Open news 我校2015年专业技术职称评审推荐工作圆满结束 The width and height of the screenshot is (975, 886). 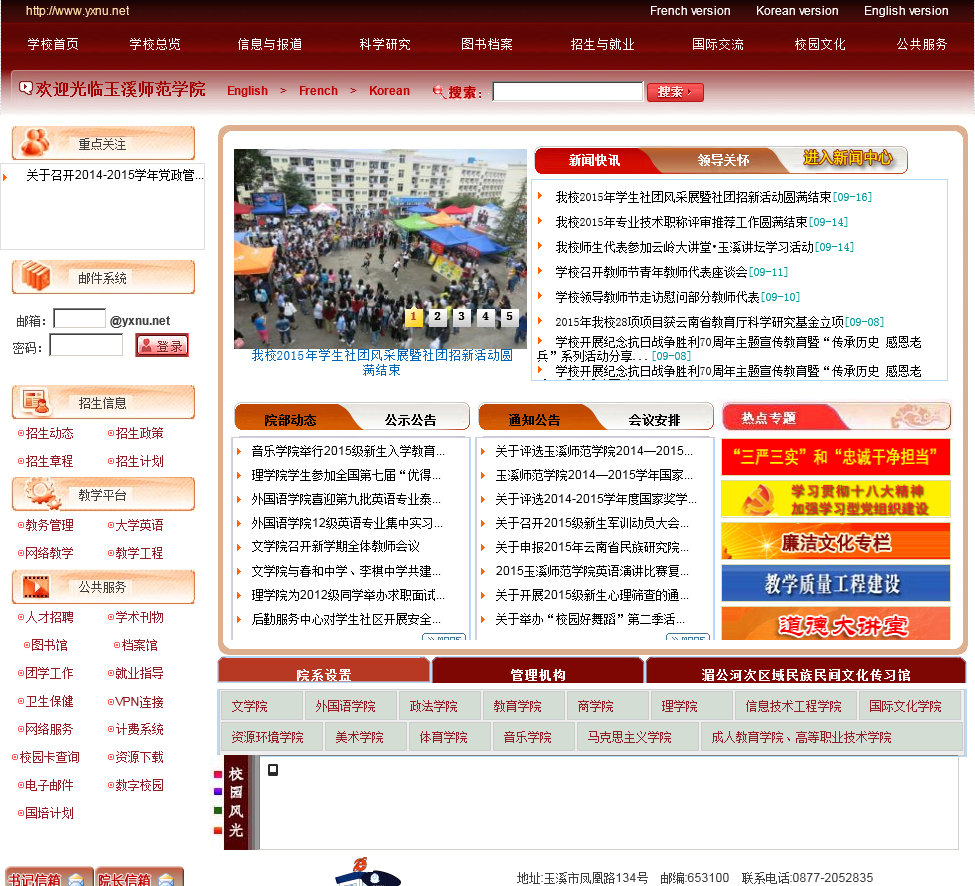(682, 222)
